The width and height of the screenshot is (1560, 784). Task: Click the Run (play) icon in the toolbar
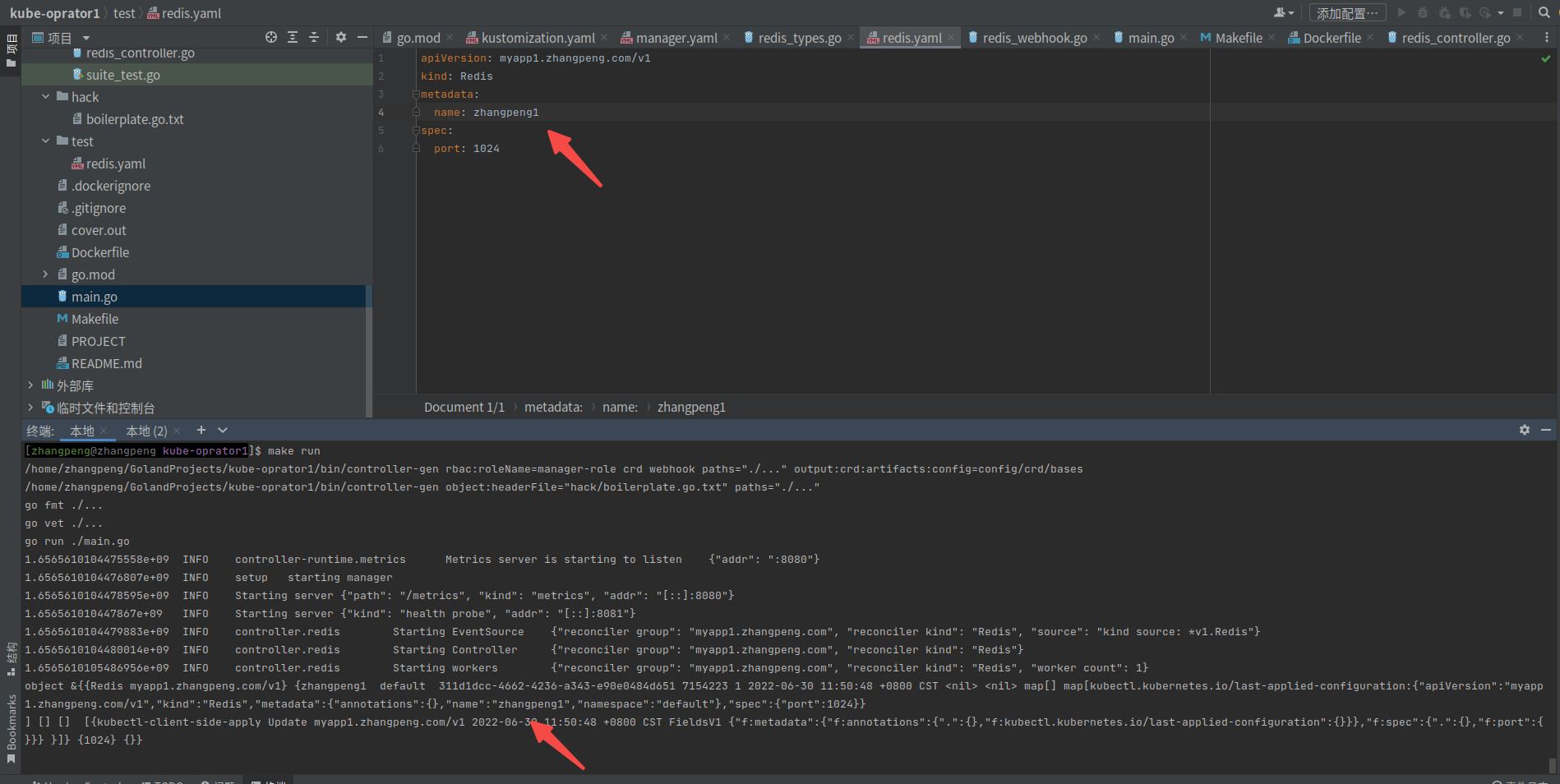(1401, 12)
